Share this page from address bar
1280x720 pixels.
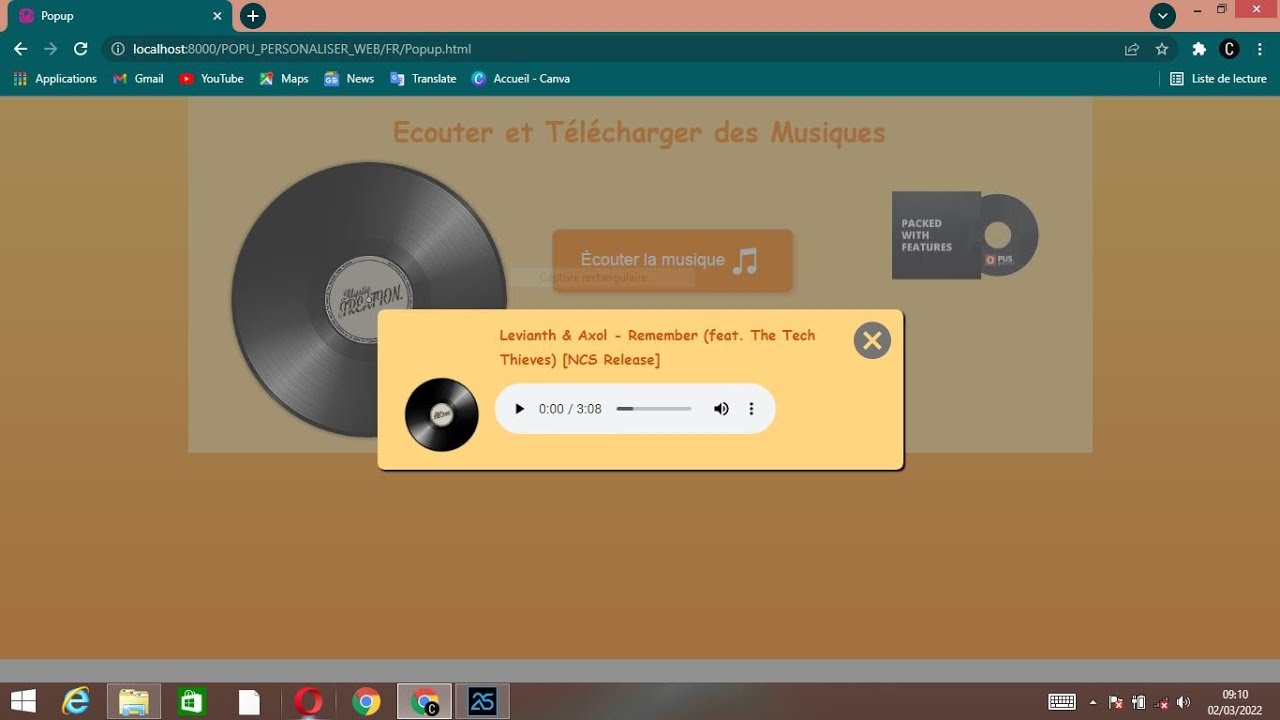tap(1132, 49)
